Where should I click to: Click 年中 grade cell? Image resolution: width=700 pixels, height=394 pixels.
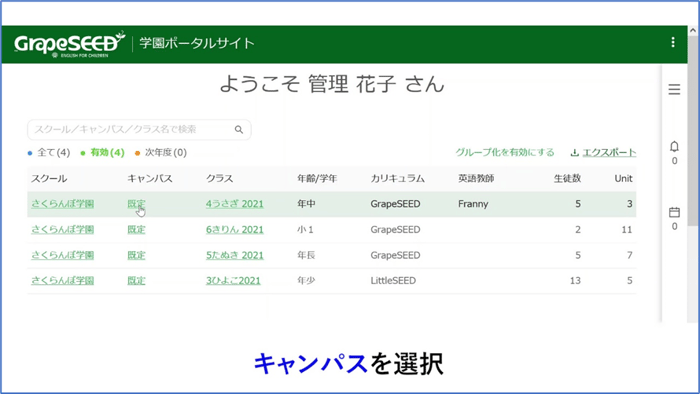pyautogui.click(x=306, y=204)
